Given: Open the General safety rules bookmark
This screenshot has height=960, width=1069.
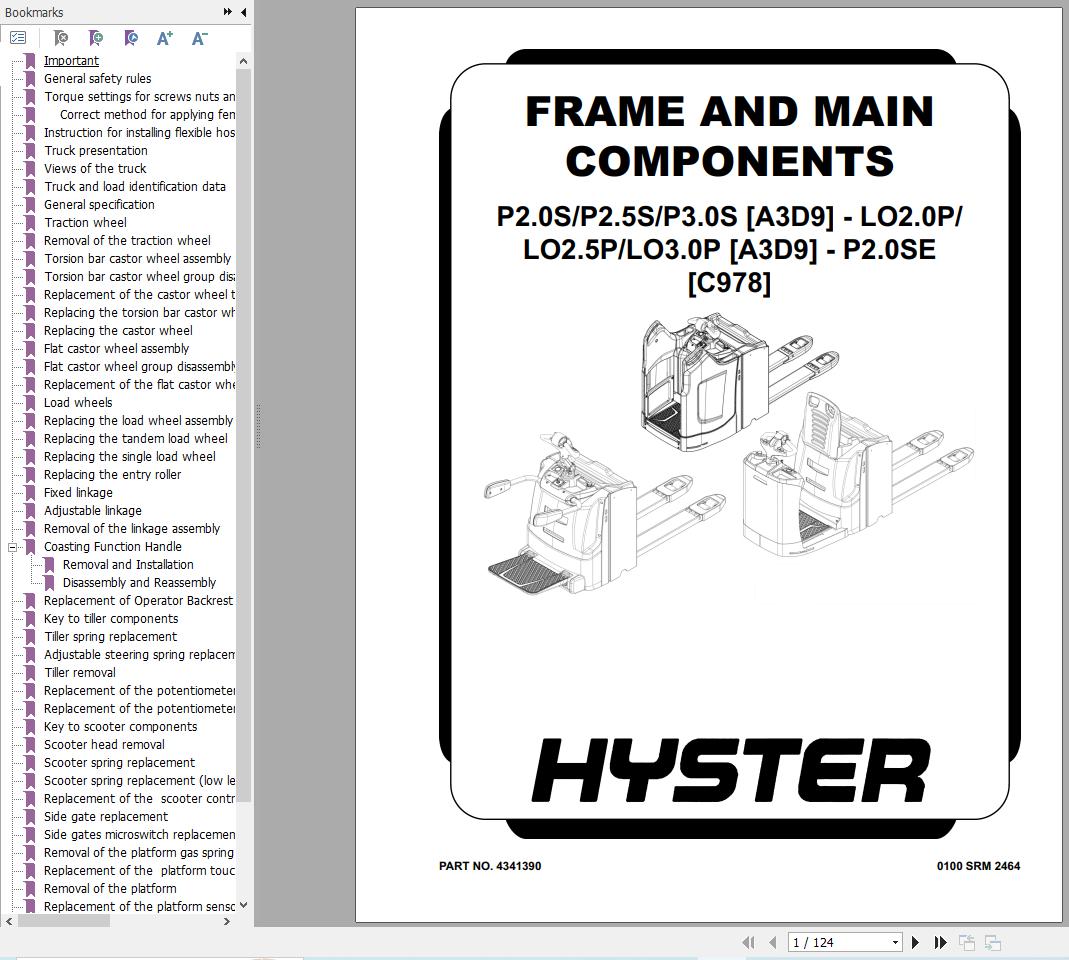Looking at the screenshot, I should (x=97, y=78).
